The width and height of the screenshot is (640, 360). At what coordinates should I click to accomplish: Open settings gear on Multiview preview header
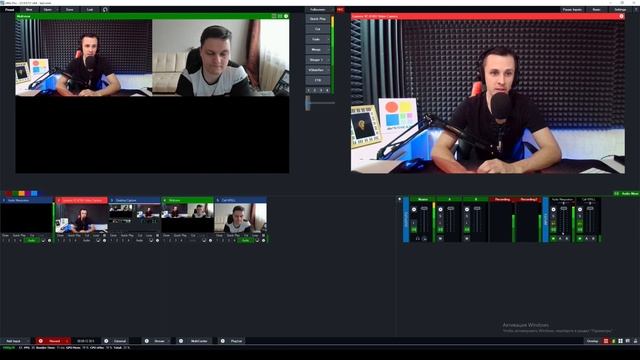pos(286,16)
